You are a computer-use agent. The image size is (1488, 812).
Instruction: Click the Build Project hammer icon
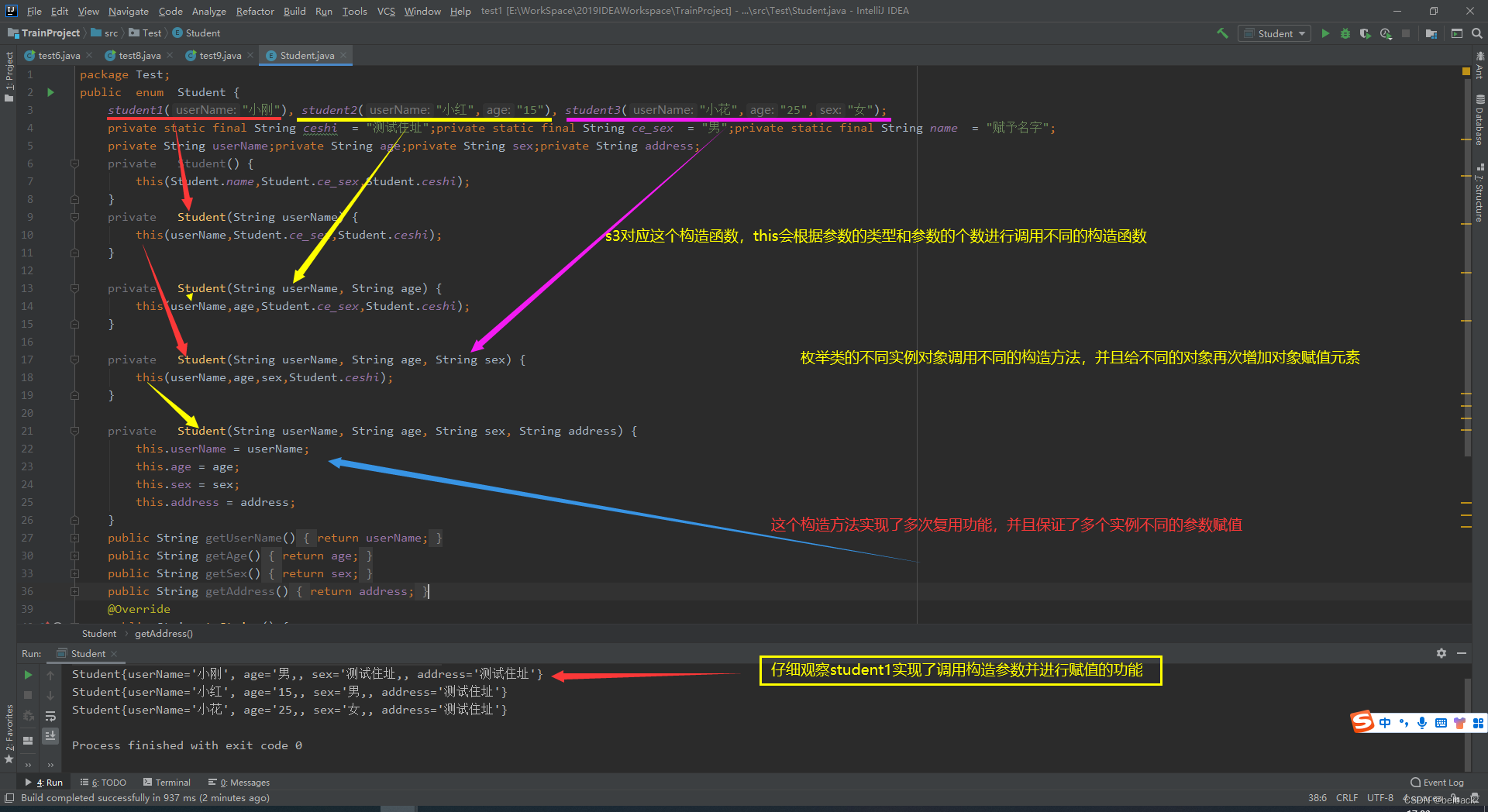1223,33
